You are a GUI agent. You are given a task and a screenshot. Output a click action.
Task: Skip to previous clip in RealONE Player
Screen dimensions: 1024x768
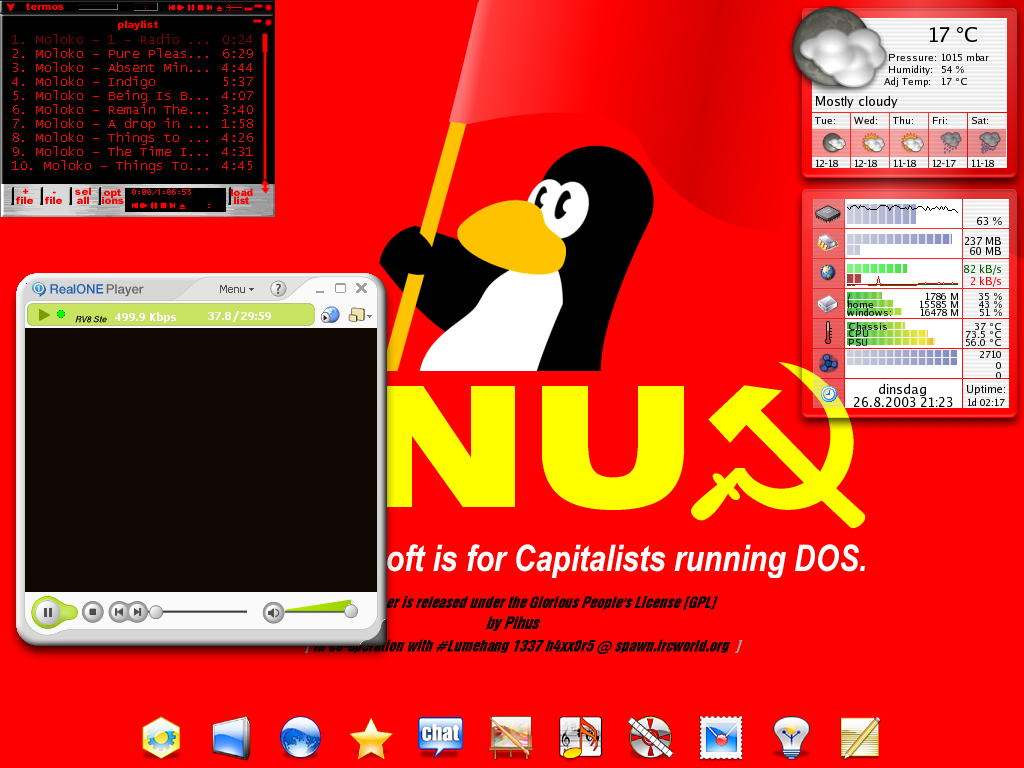click(118, 612)
